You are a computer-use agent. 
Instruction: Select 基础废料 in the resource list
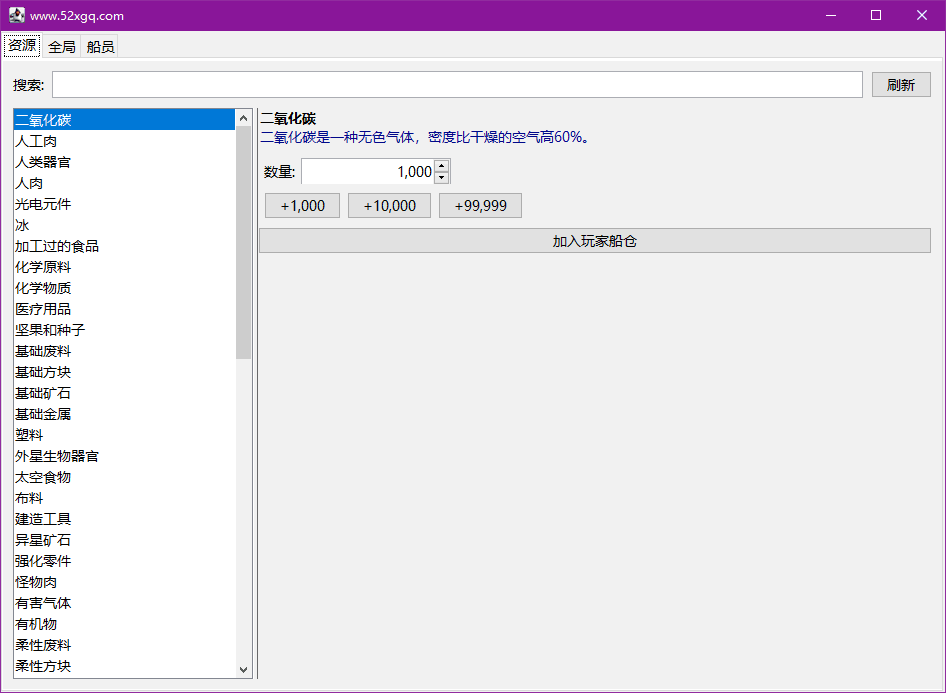point(124,351)
